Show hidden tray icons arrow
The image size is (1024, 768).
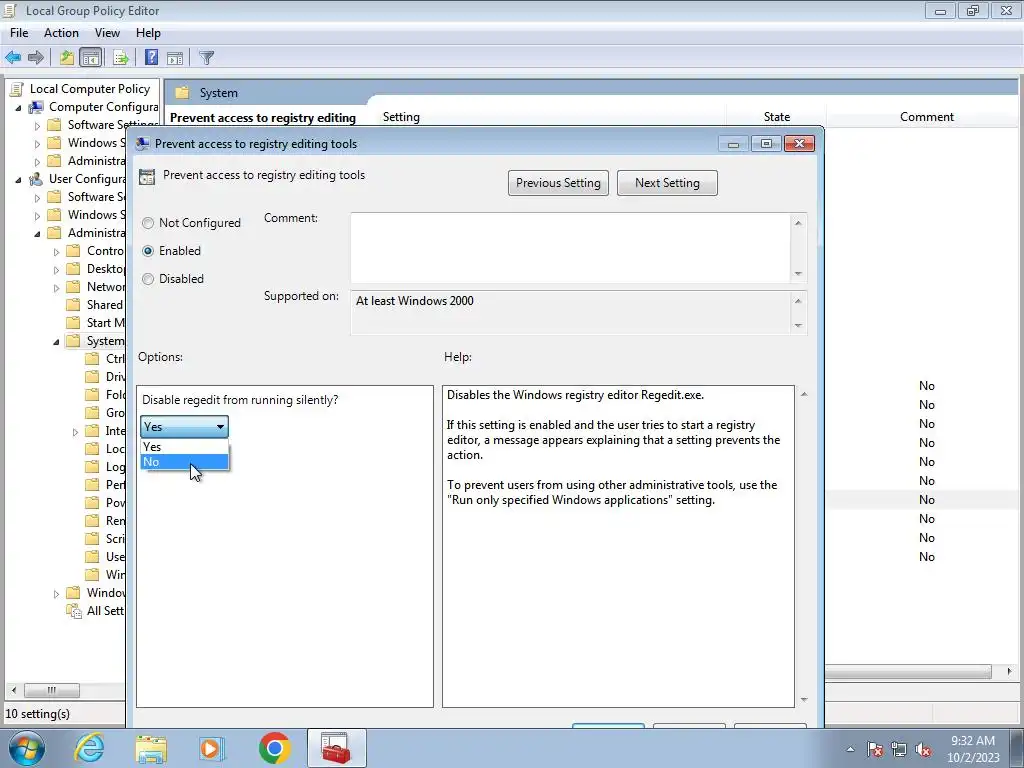tap(850, 749)
